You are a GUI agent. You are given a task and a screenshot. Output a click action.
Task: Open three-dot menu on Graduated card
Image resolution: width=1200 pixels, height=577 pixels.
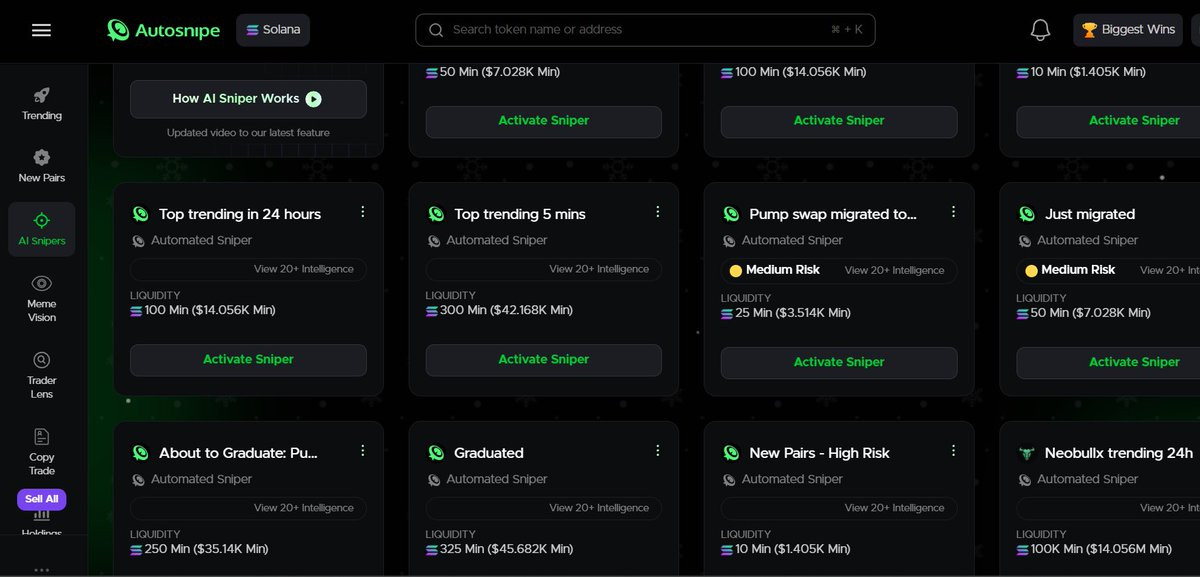coord(658,451)
